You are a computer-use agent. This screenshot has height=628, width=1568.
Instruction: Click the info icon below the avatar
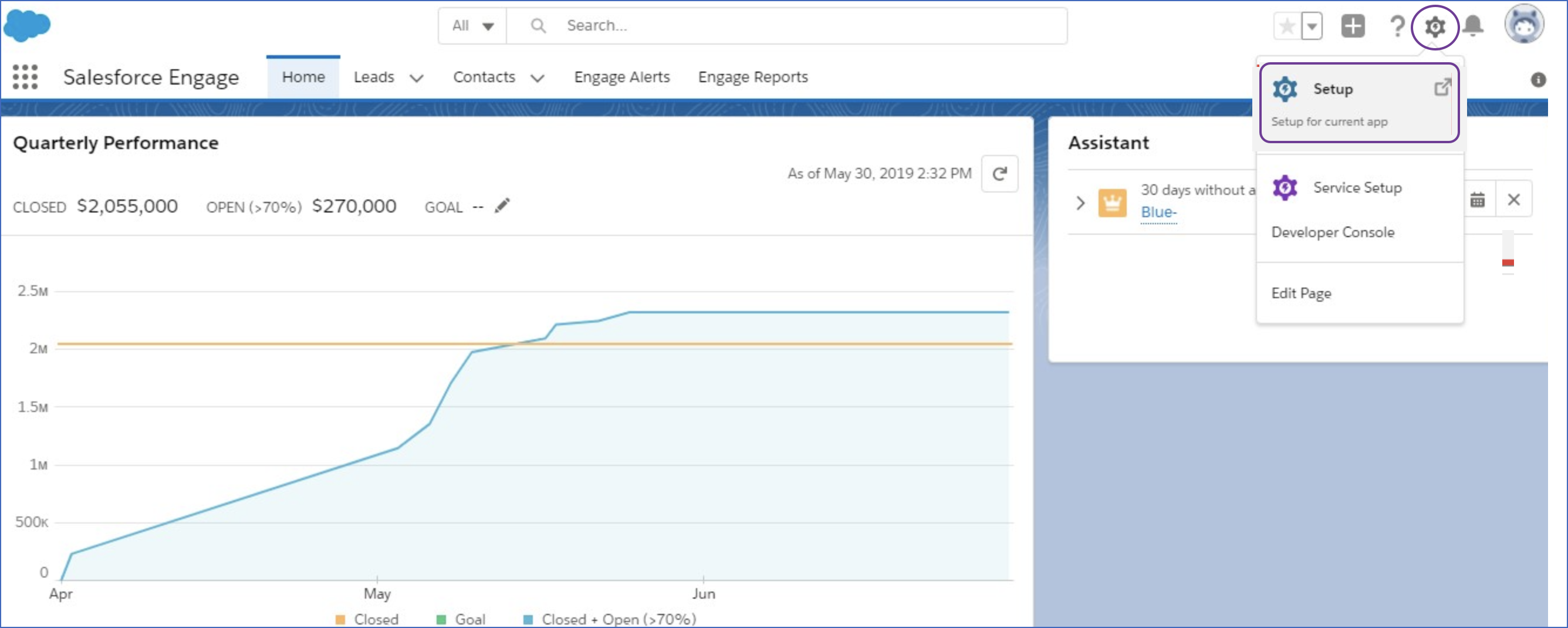tap(1538, 80)
